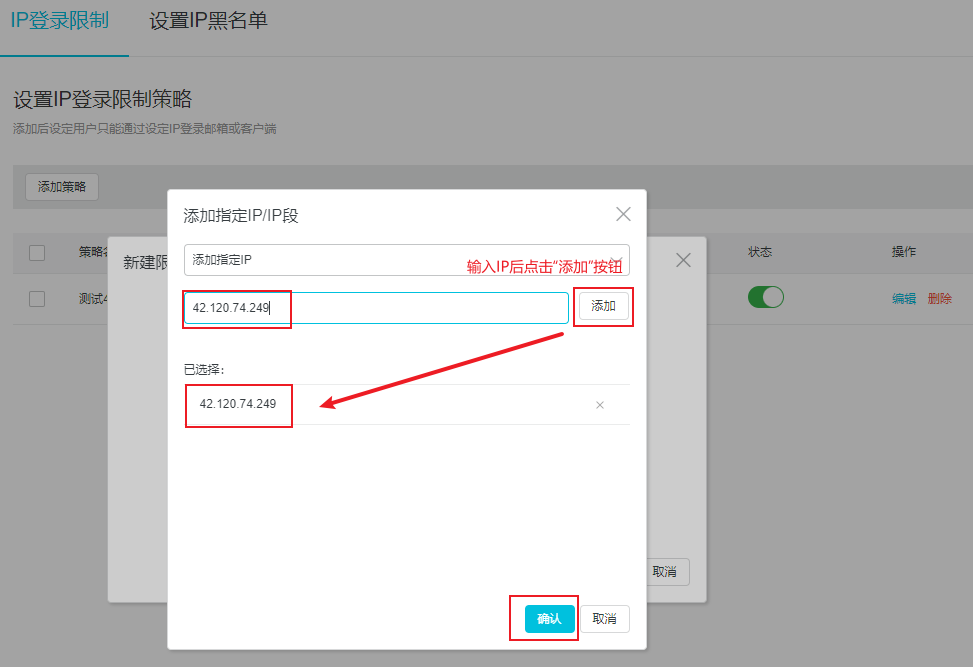
Task: Switch to the IP登录限制 tab
Action: (59, 21)
